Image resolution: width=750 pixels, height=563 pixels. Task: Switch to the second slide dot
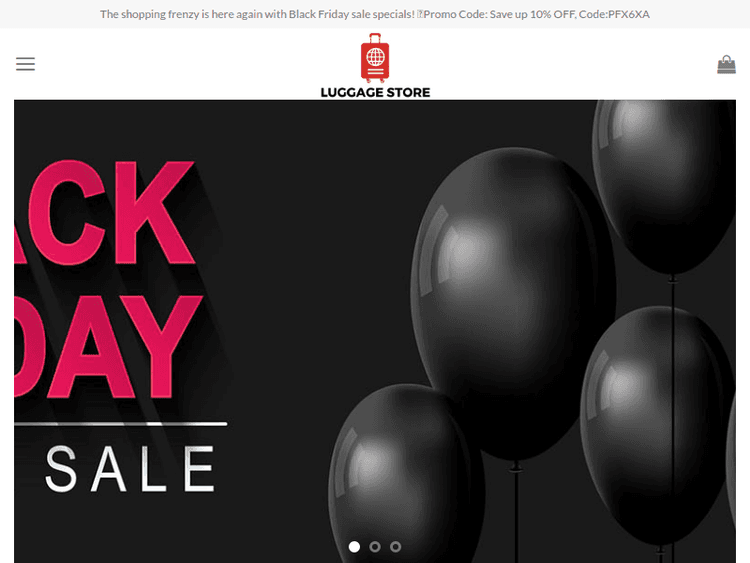pyautogui.click(x=375, y=546)
